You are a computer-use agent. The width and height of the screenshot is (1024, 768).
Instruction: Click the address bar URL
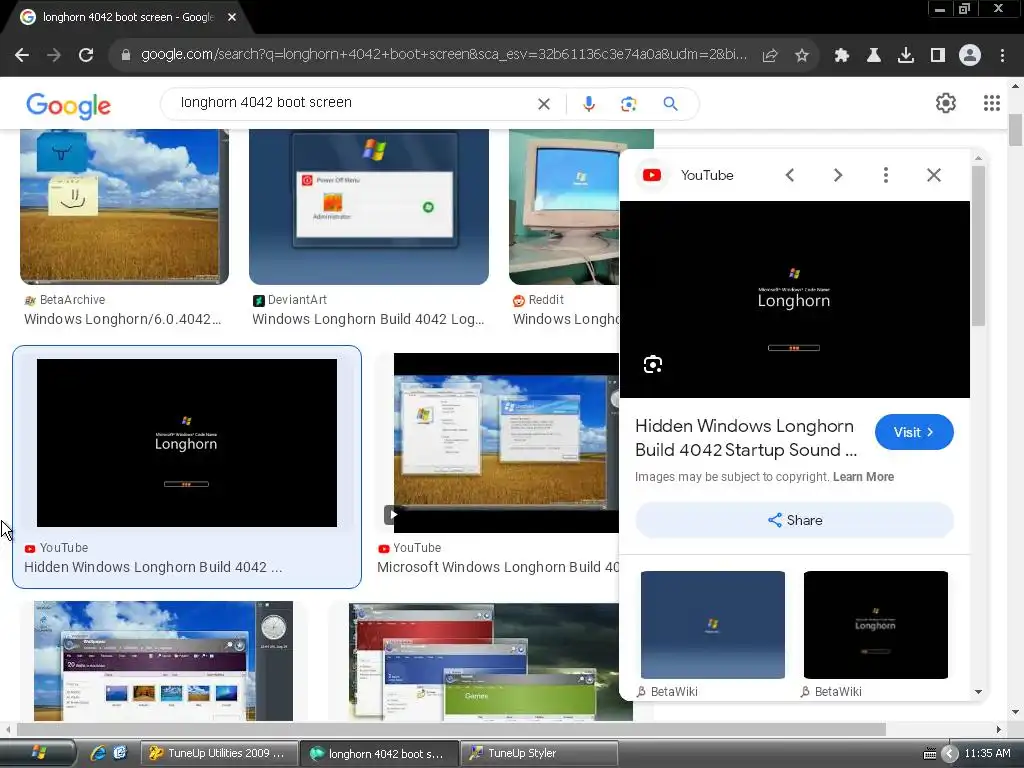[444, 55]
